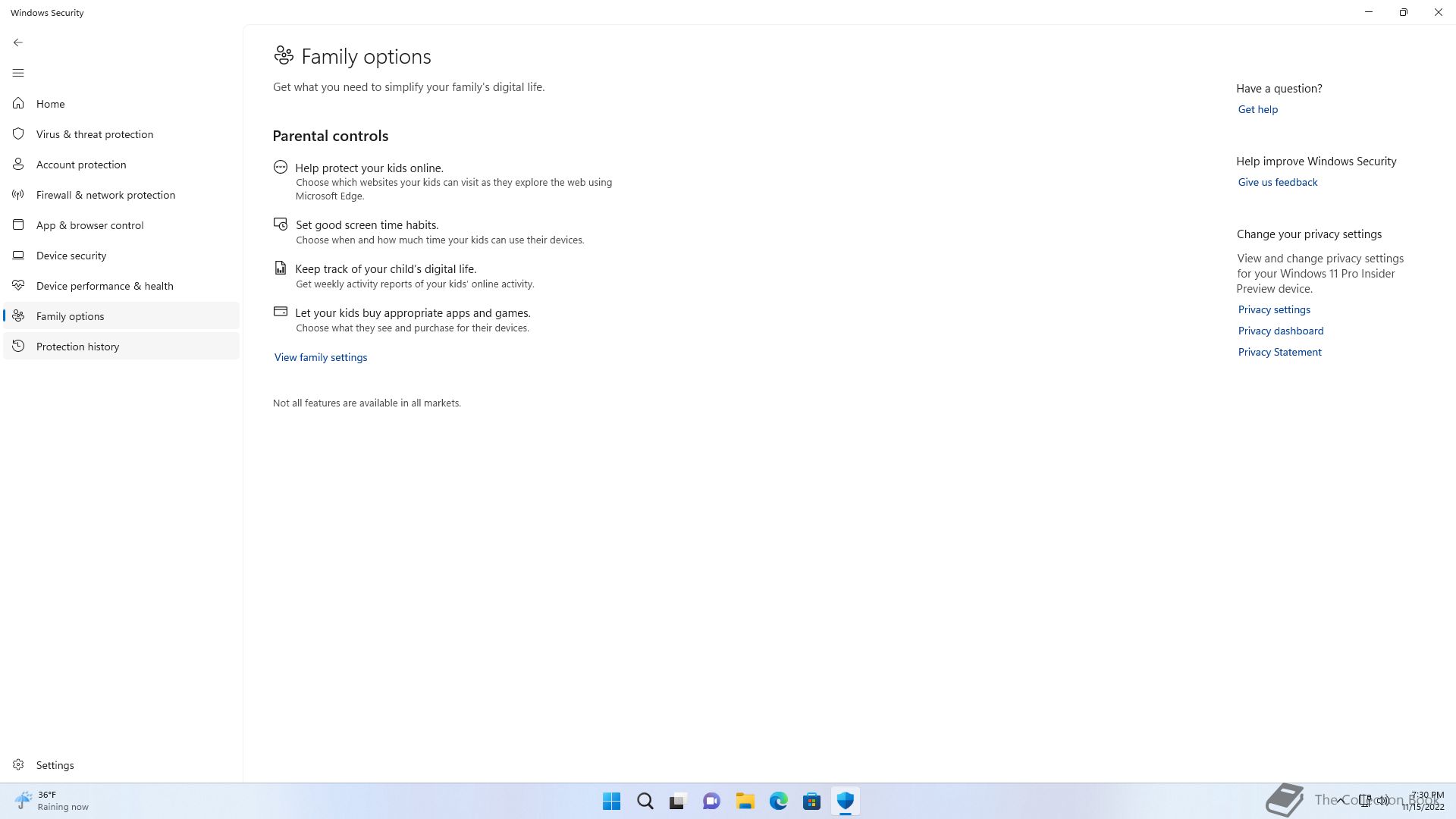Open the Privacy dashboard link
The height and width of the screenshot is (819, 1456).
[x=1280, y=331]
